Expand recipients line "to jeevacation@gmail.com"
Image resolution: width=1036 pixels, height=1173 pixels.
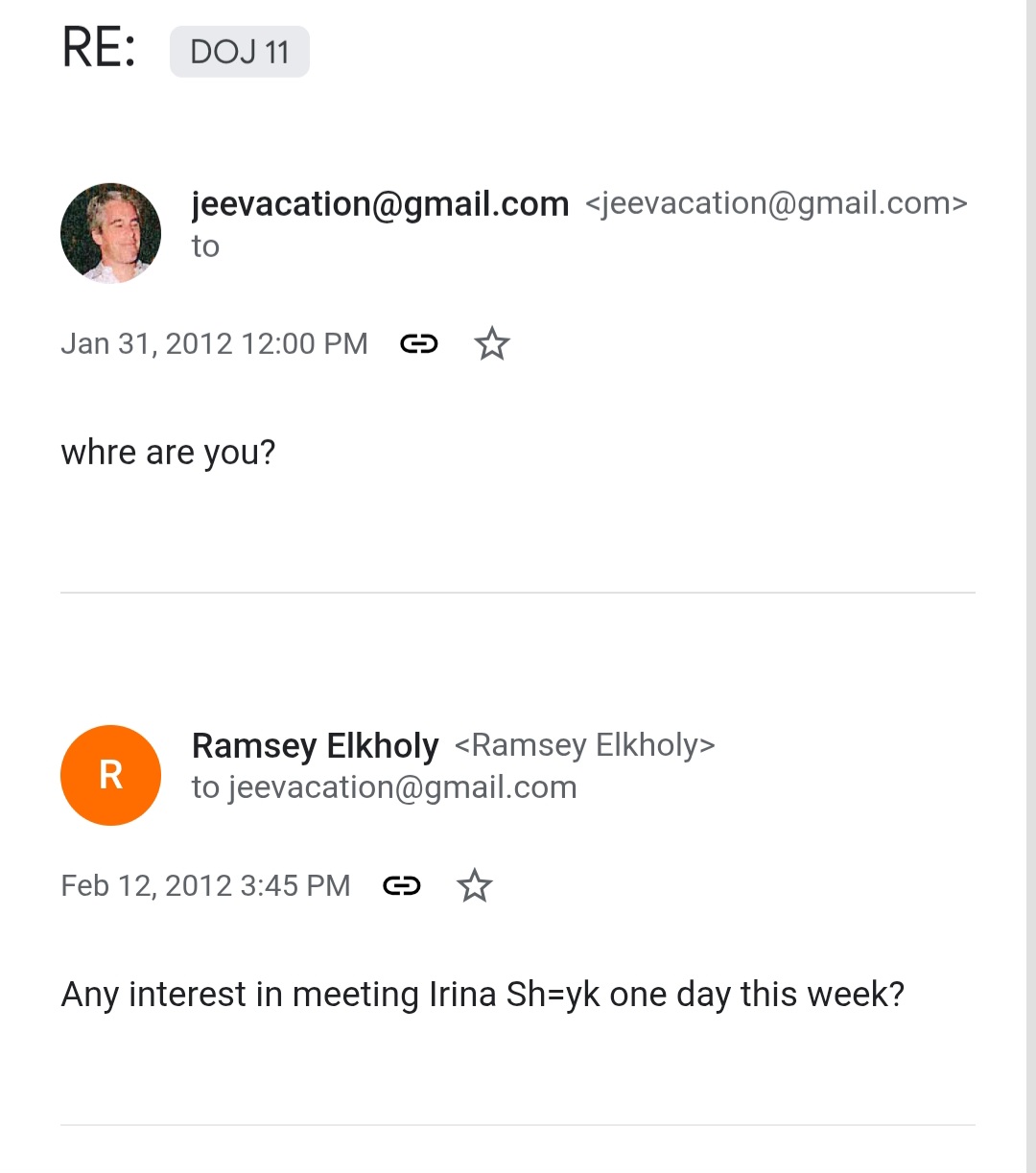[384, 787]
